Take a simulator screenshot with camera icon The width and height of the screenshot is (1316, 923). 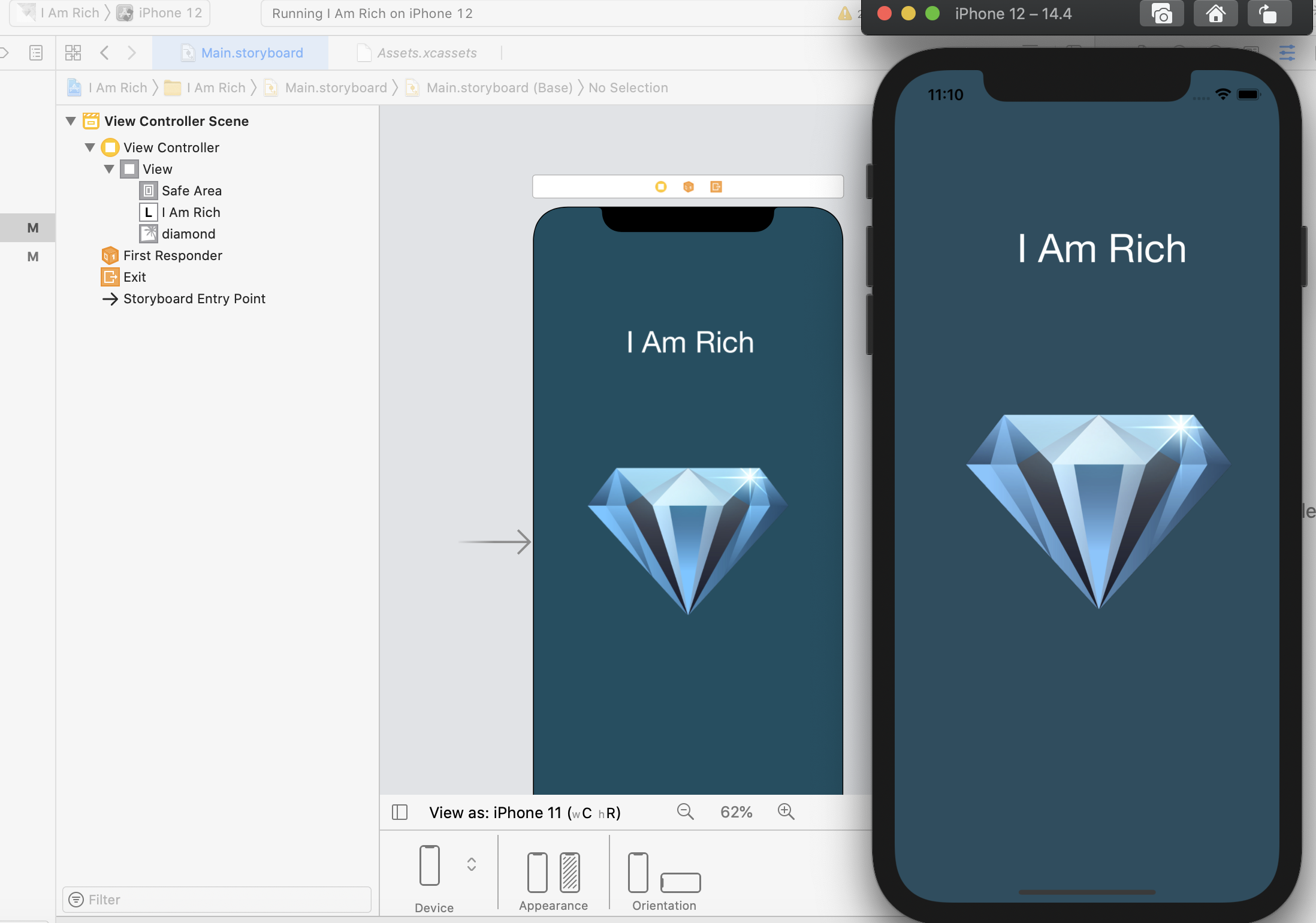point(1161,14)
